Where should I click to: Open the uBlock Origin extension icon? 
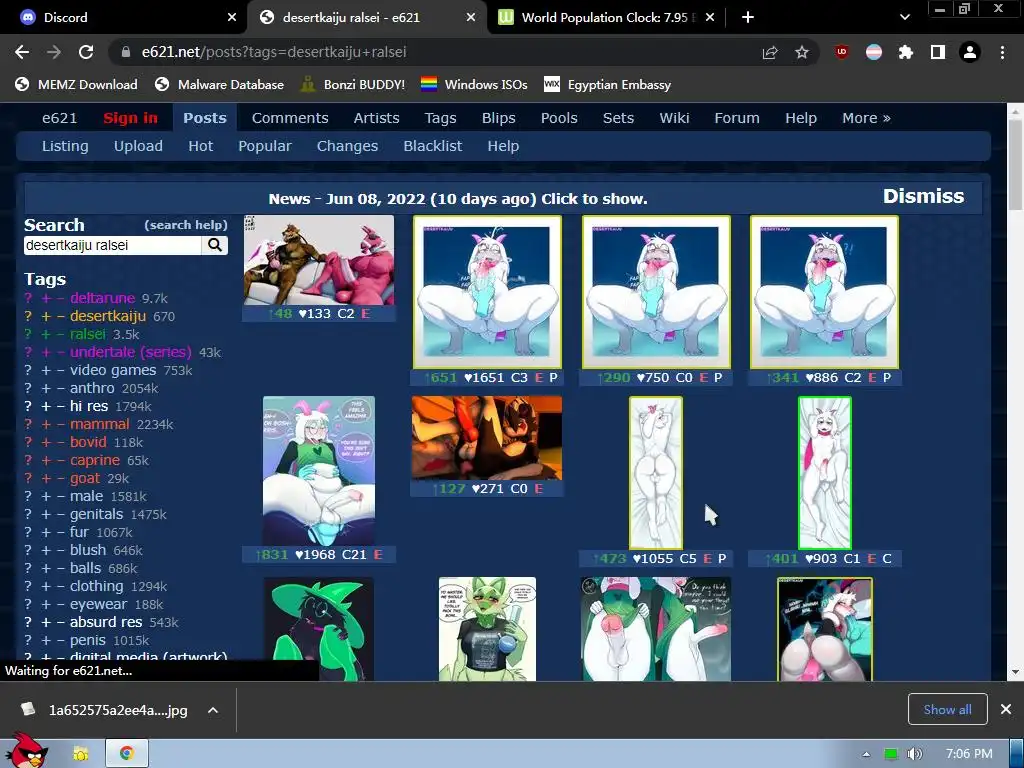pyautogui.click(x=842, y=52)
